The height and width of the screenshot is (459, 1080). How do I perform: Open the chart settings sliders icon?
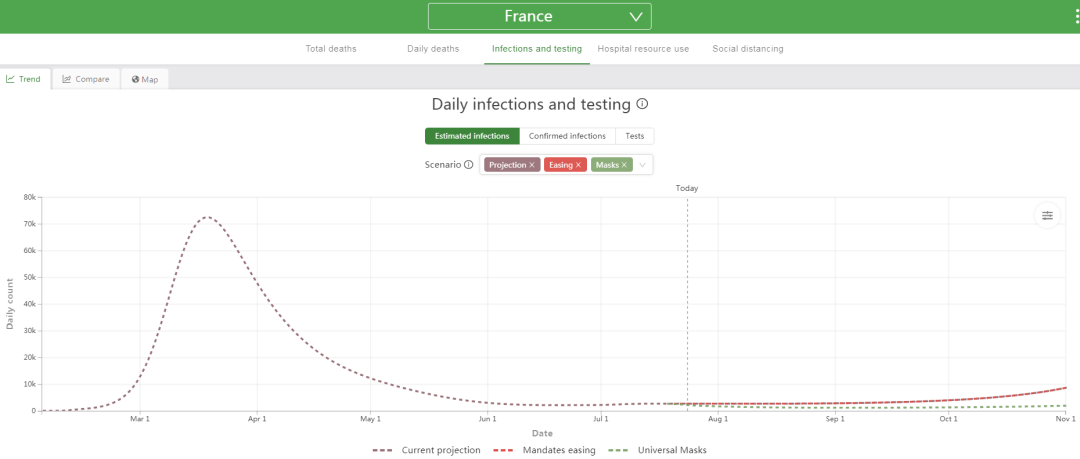click(1047, 216)
